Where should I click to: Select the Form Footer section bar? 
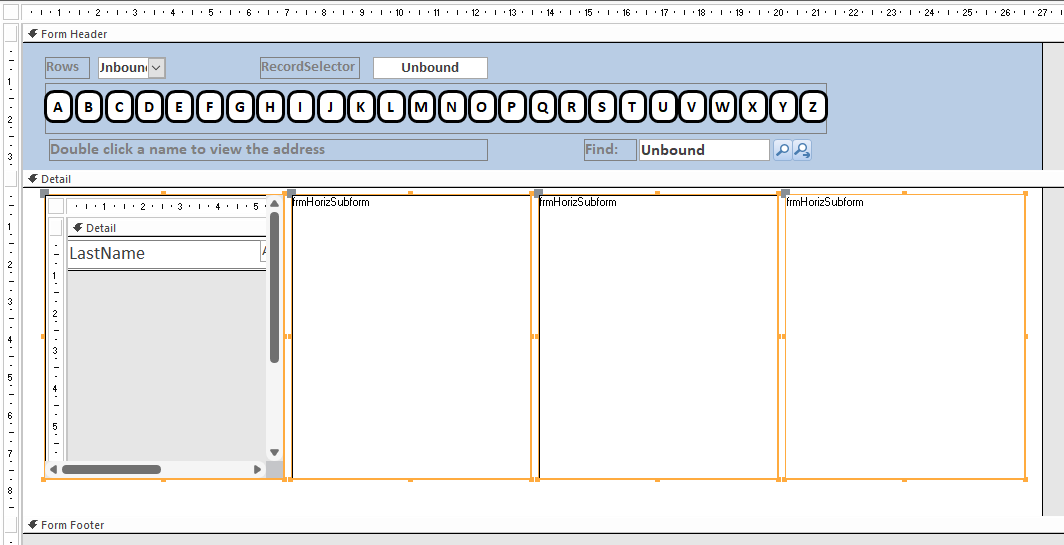(532, 525)
